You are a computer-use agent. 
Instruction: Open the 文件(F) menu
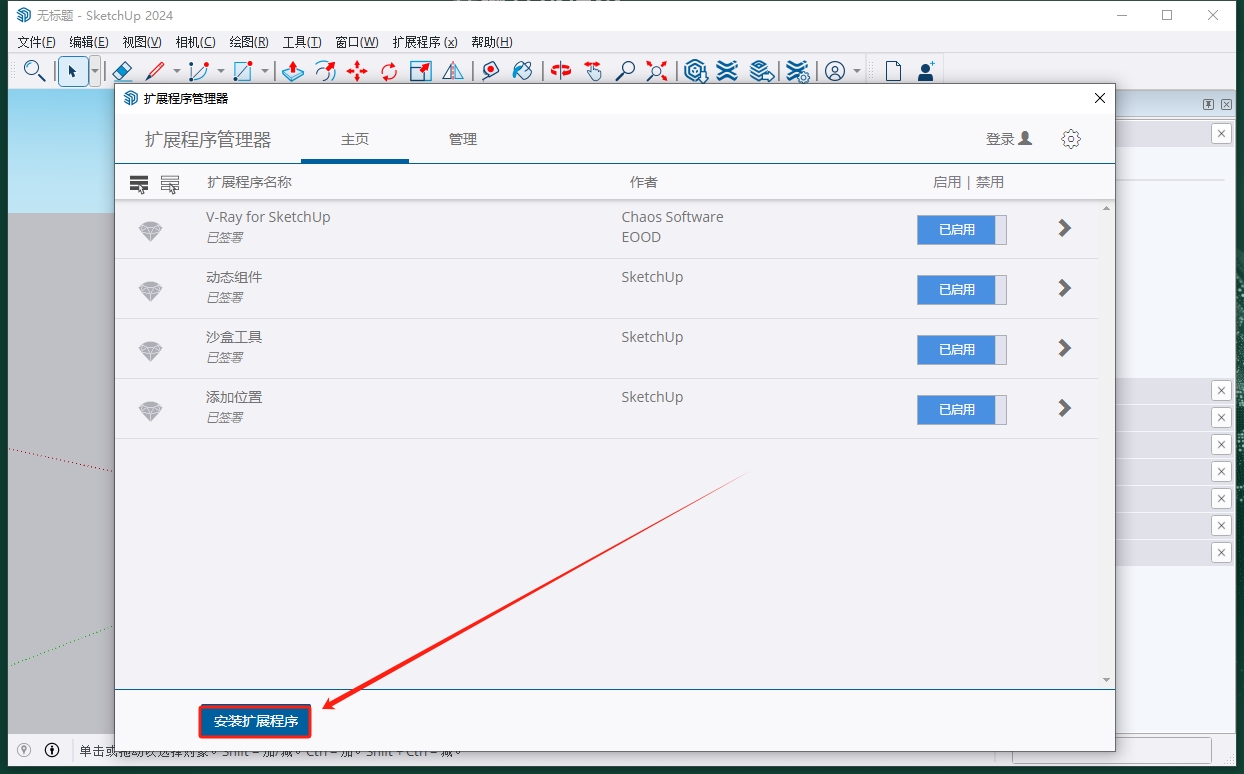37,42
